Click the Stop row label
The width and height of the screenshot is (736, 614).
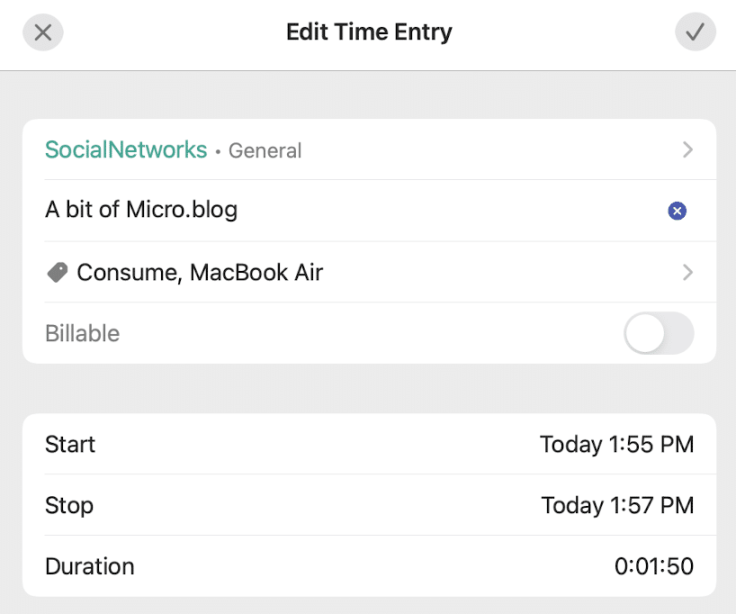coord(69,505)
